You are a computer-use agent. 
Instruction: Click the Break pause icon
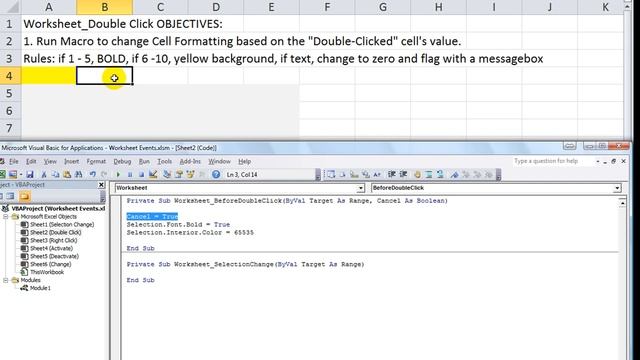click(x=130, y=175)
